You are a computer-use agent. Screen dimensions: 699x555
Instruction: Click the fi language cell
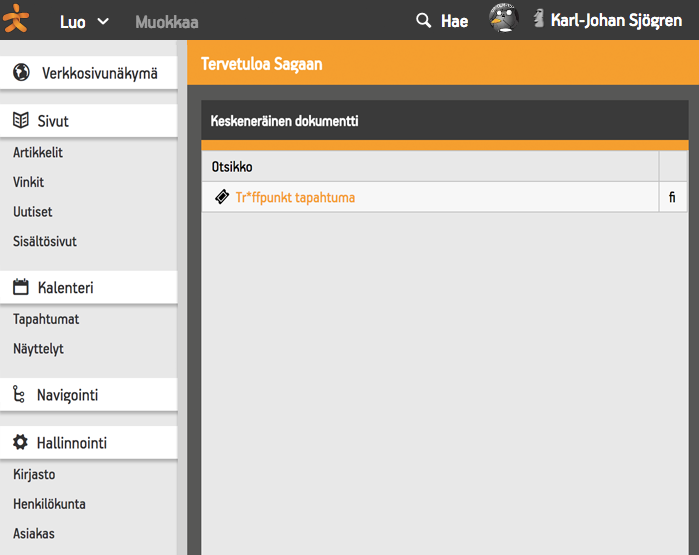tap(672, 197)
